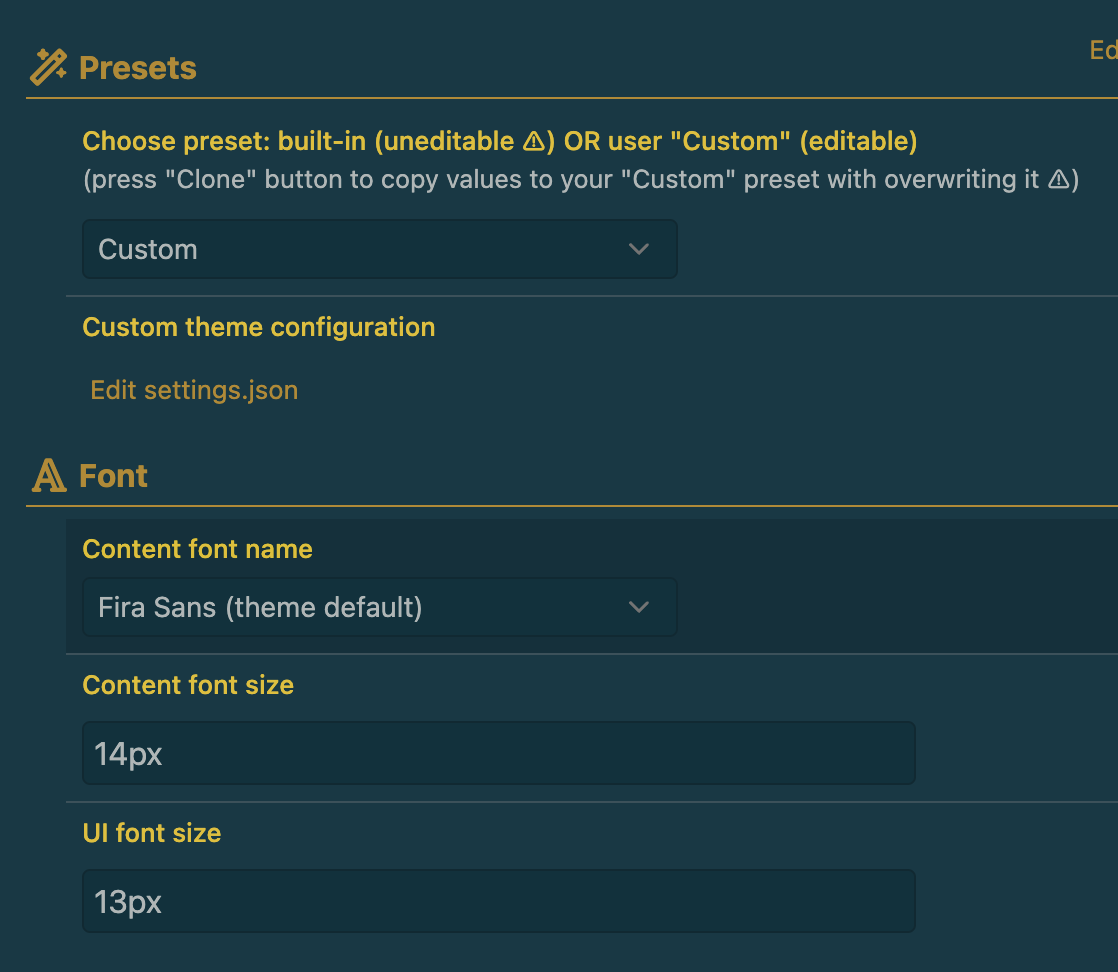Click the Fira Sans (theme default) selector
This screenshot has height=972, width=1118.
pyautogui.click(x=379, y=607)
